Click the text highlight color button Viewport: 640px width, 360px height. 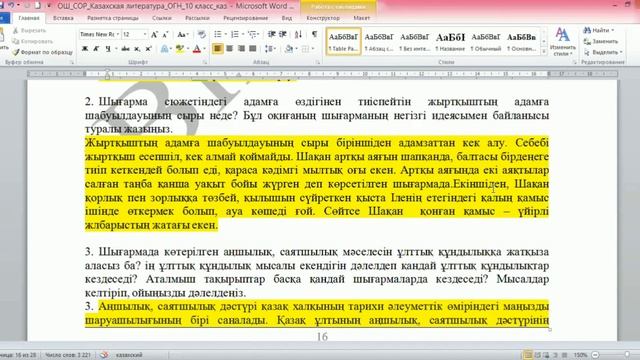[179, 49]
